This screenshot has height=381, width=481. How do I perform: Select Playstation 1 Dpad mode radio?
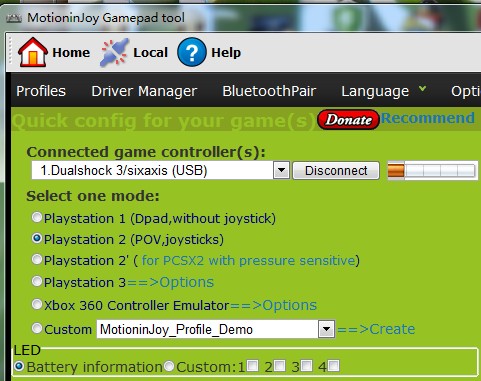tap(37, 218)
